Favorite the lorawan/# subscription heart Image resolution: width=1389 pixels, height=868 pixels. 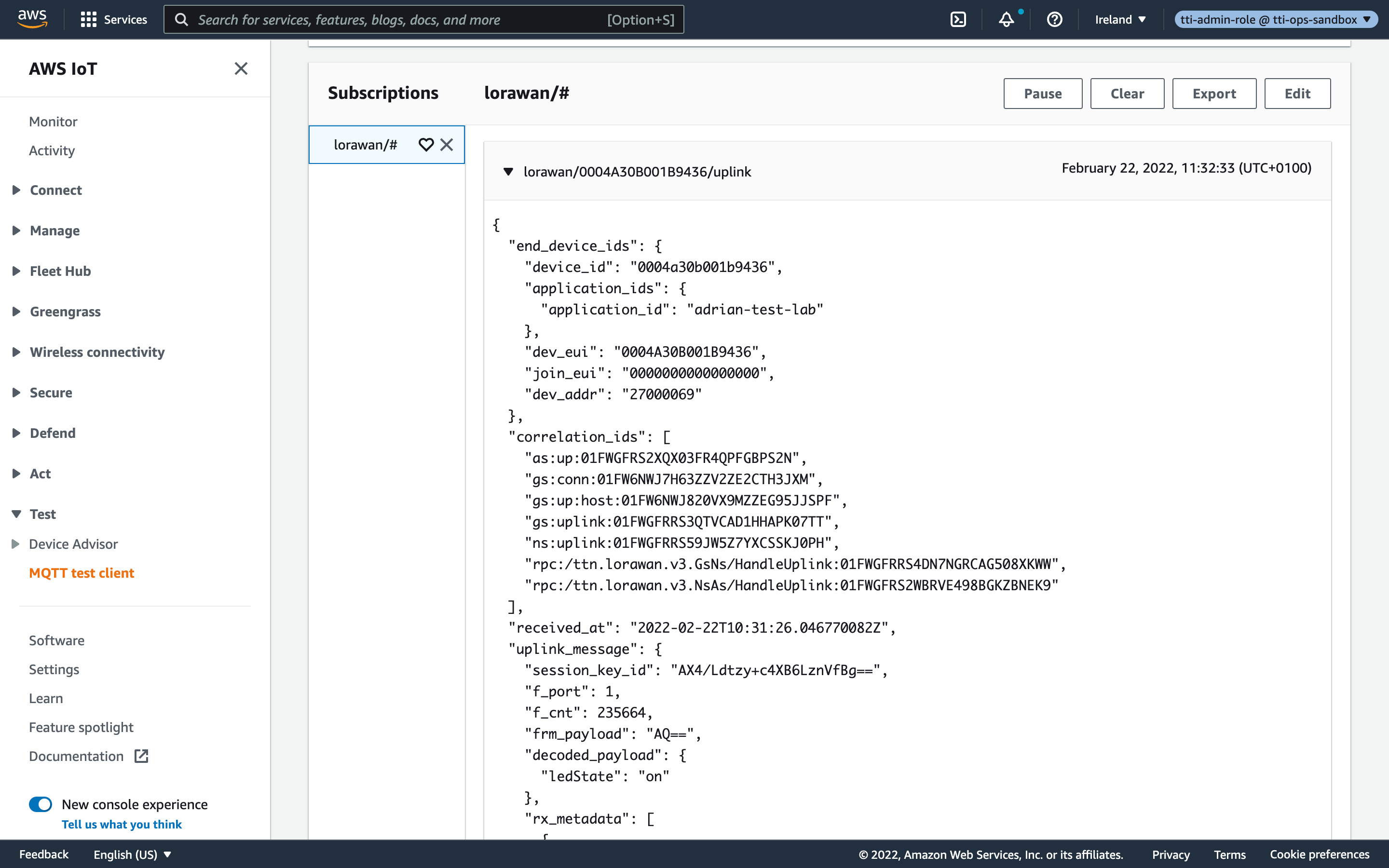point(426,145)
